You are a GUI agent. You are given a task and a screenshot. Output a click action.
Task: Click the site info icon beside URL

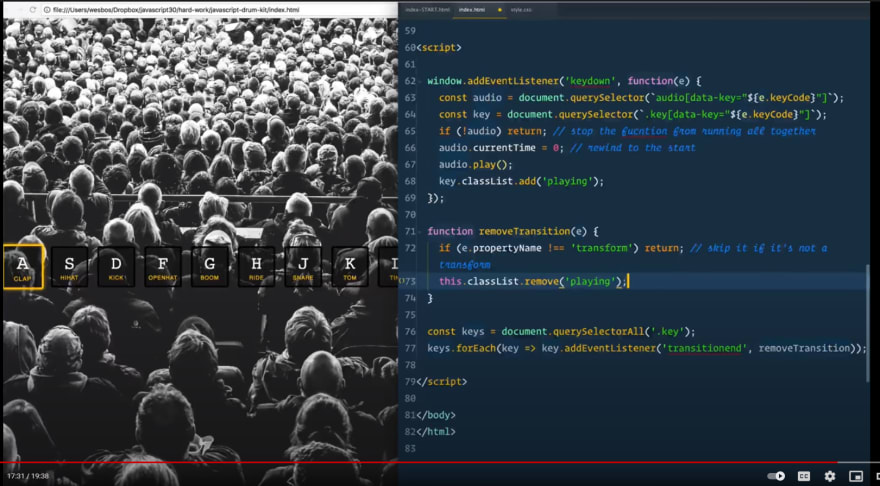coord(47,10)
